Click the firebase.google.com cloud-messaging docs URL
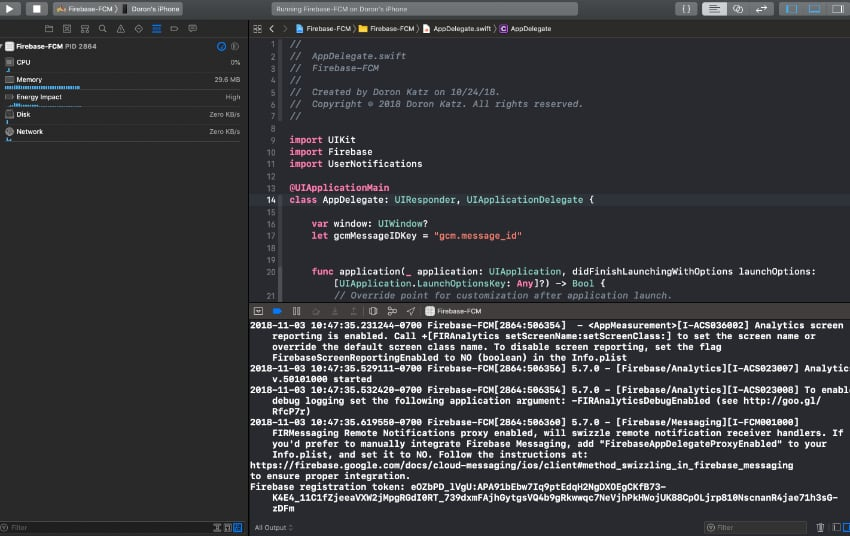The image size is (850, 536). [x=521, y=466]
